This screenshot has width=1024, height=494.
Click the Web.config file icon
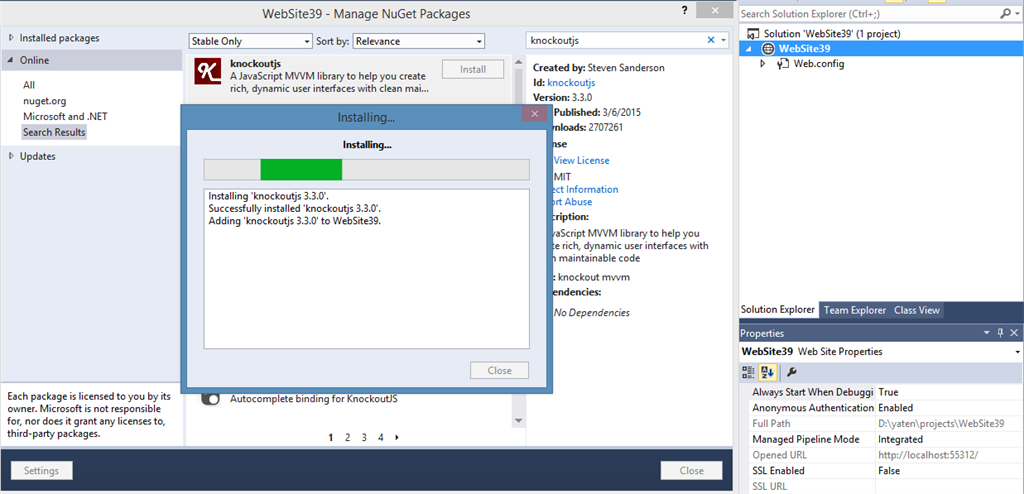[x=783, y=64]
